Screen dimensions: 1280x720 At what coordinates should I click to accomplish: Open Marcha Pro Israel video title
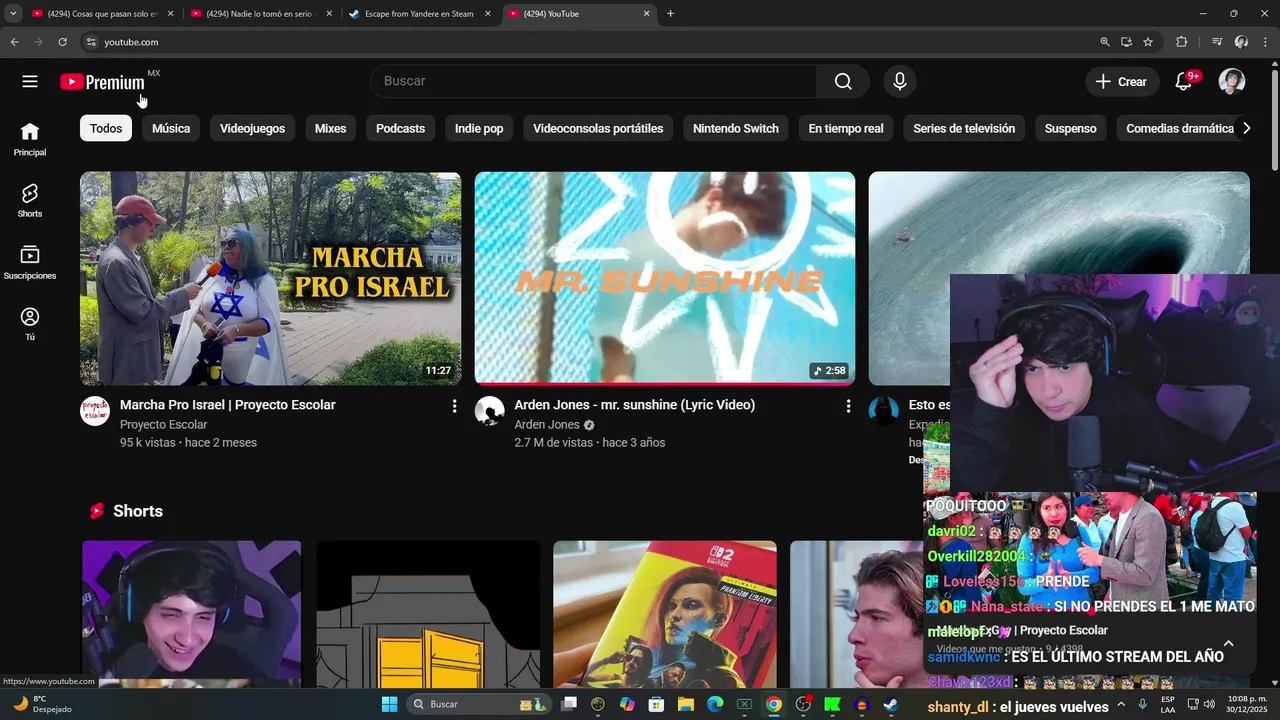pyautogui.click(x=227, y=405)
